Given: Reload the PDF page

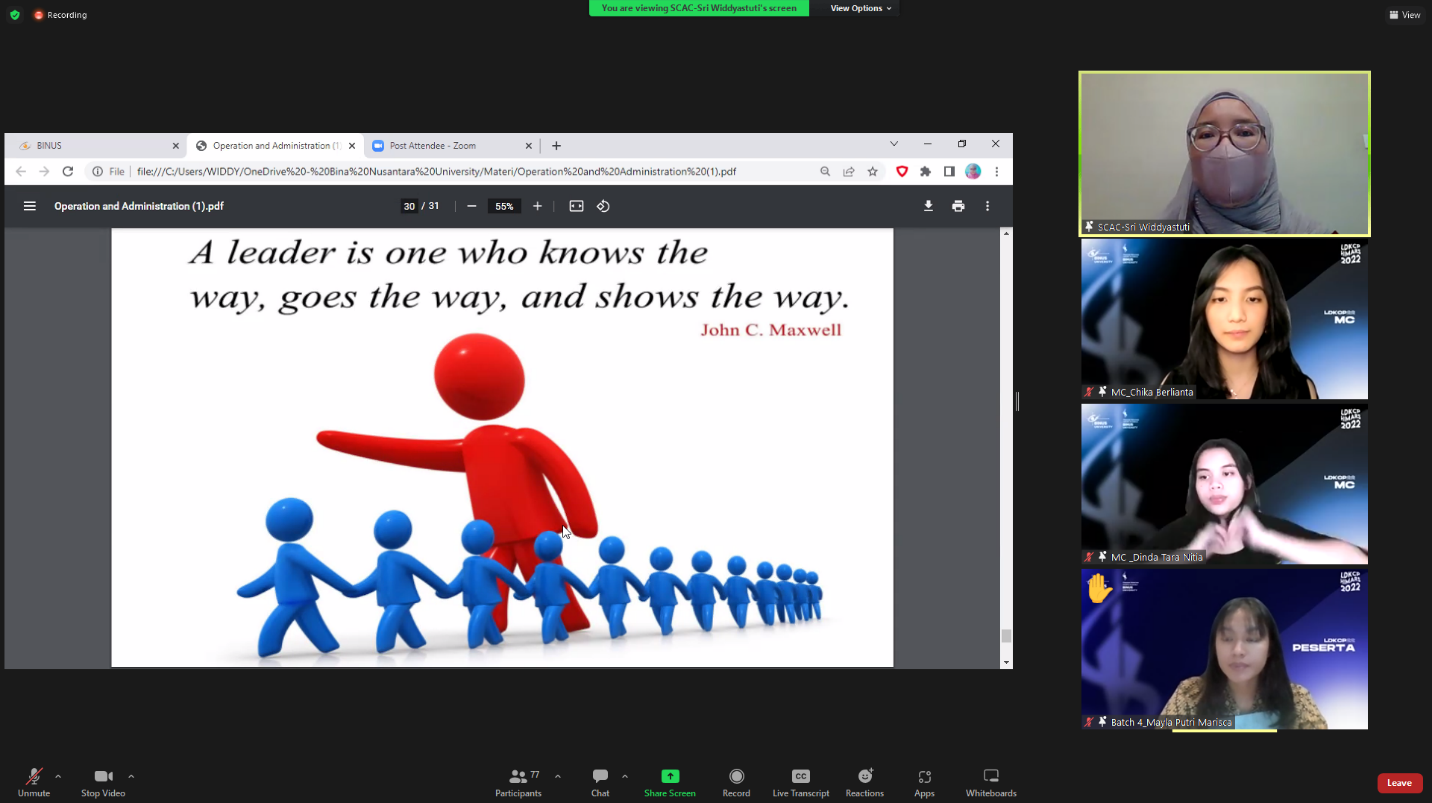Looking at the screenshot, I should [x=68, y=172].
